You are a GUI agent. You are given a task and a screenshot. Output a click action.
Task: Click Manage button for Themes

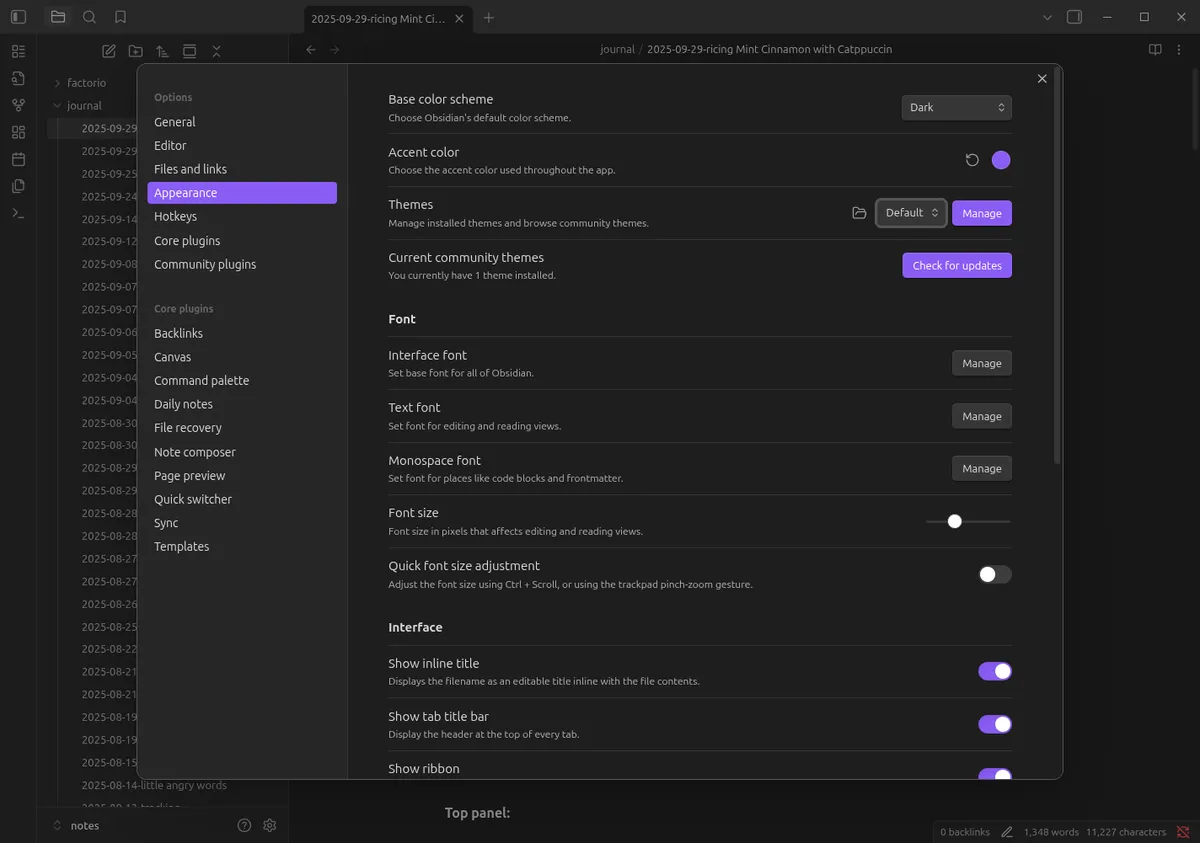click(x=982, y=213)
